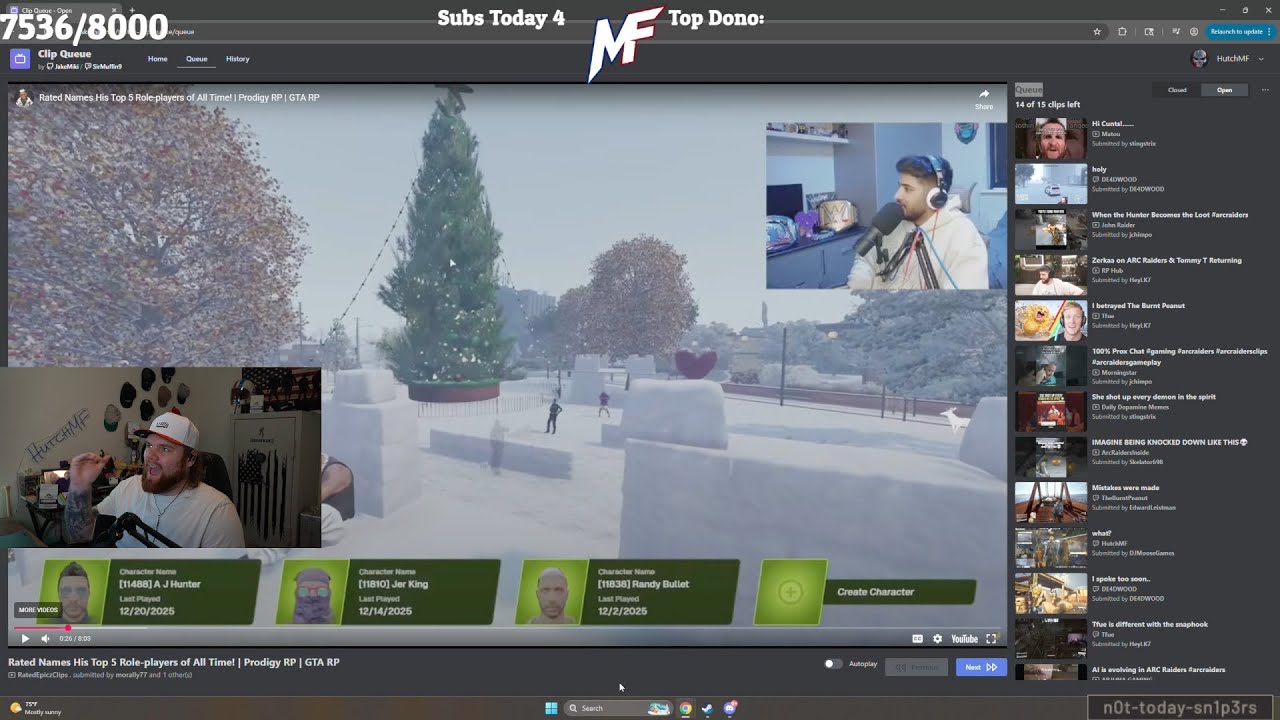The height and width of the screenshot is (720, 1280).
Task: Click the MORE VIDEOS button
Action: (38, 610)
